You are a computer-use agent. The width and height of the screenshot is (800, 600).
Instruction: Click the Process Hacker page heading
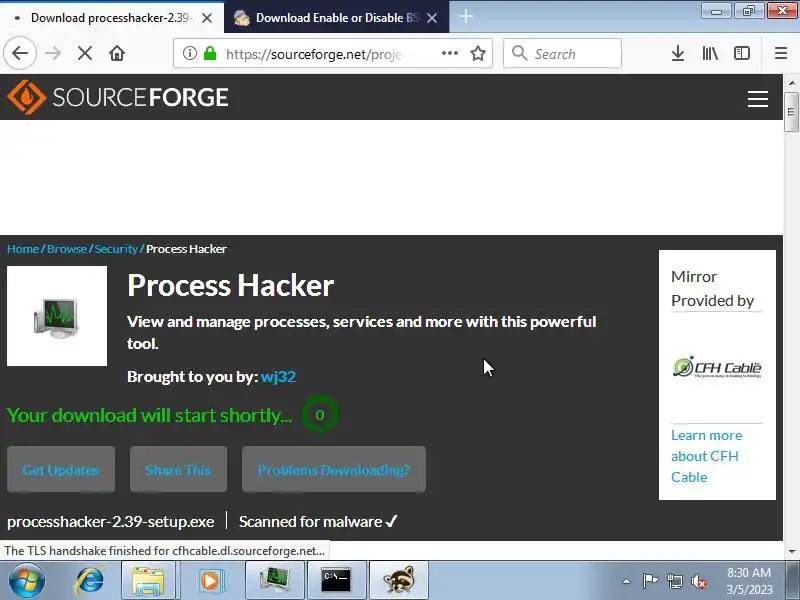point(231,285)
